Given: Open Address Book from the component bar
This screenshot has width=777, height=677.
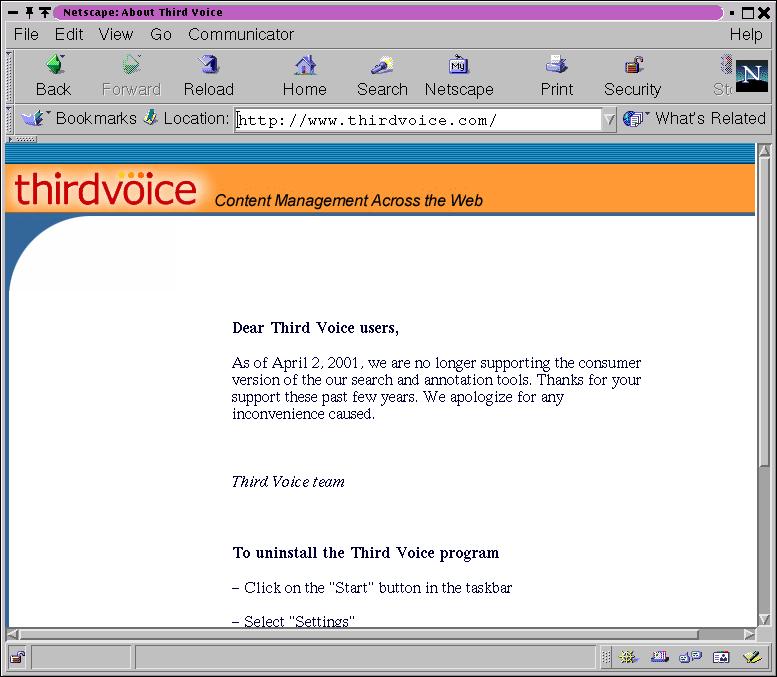Looking at the screenshot, I should click(721, 657).
